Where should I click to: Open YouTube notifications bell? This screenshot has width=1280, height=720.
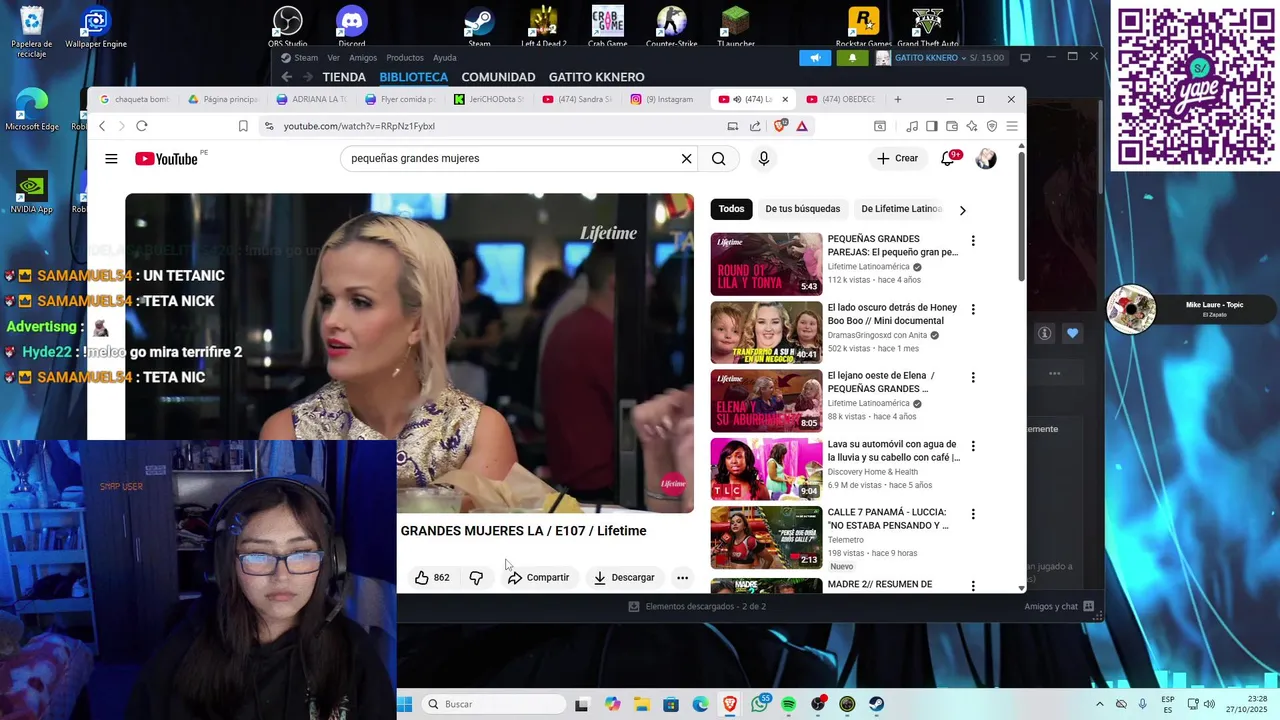pyautogui.click(x=948, y=158)
